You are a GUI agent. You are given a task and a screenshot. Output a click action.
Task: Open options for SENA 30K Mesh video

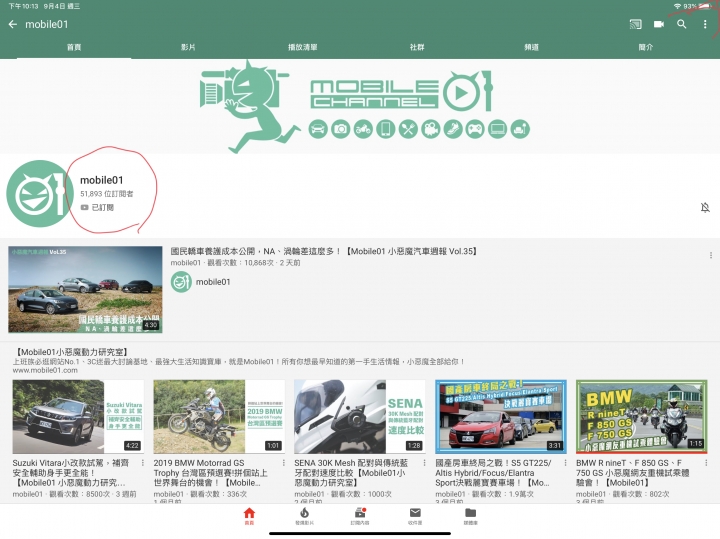pyautogui.click(x=424, y=463)
